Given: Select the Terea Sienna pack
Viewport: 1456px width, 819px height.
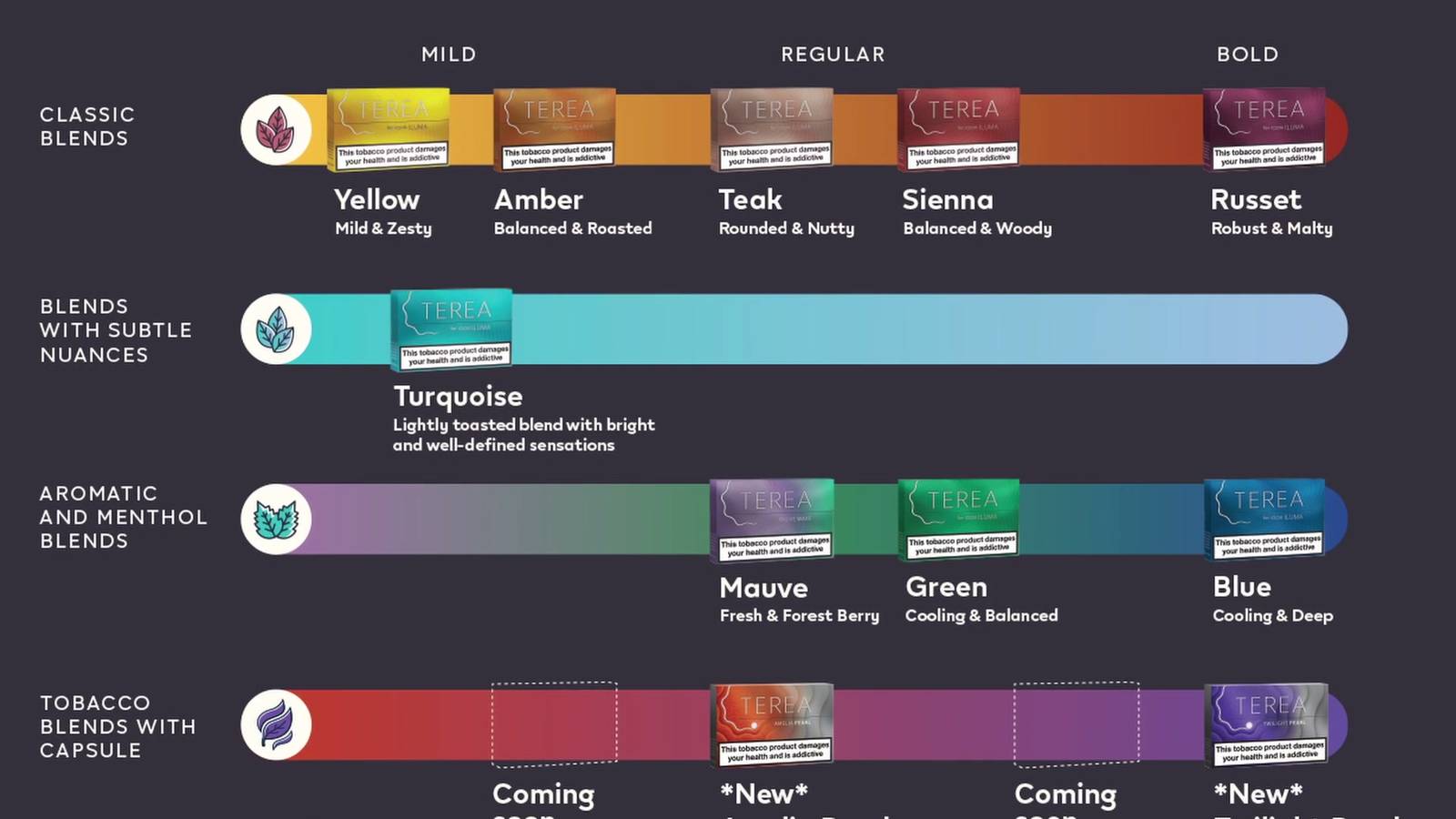Looking at the screenshot, I should pos(959,129).
